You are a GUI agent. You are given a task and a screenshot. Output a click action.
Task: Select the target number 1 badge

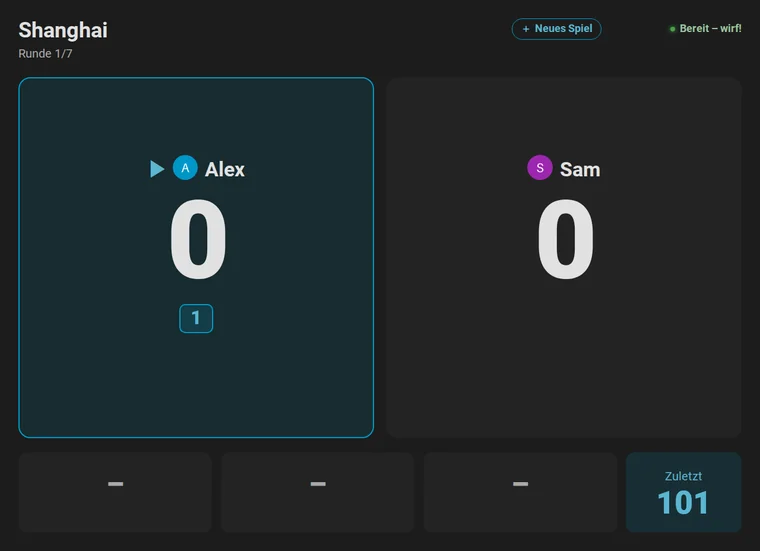196,318
